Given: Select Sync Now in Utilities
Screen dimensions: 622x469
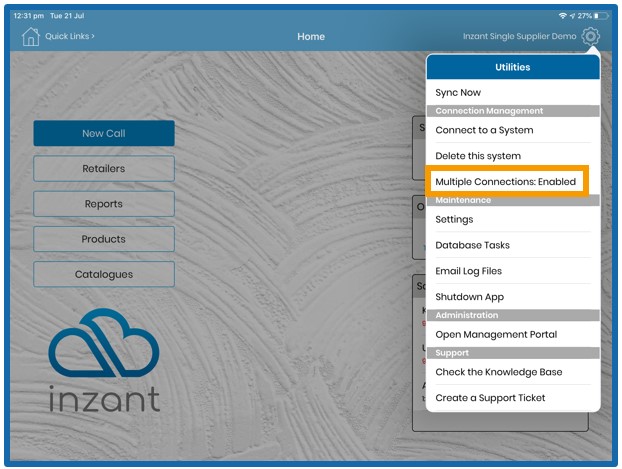Looking at the screenshot, I should [513, 92].
